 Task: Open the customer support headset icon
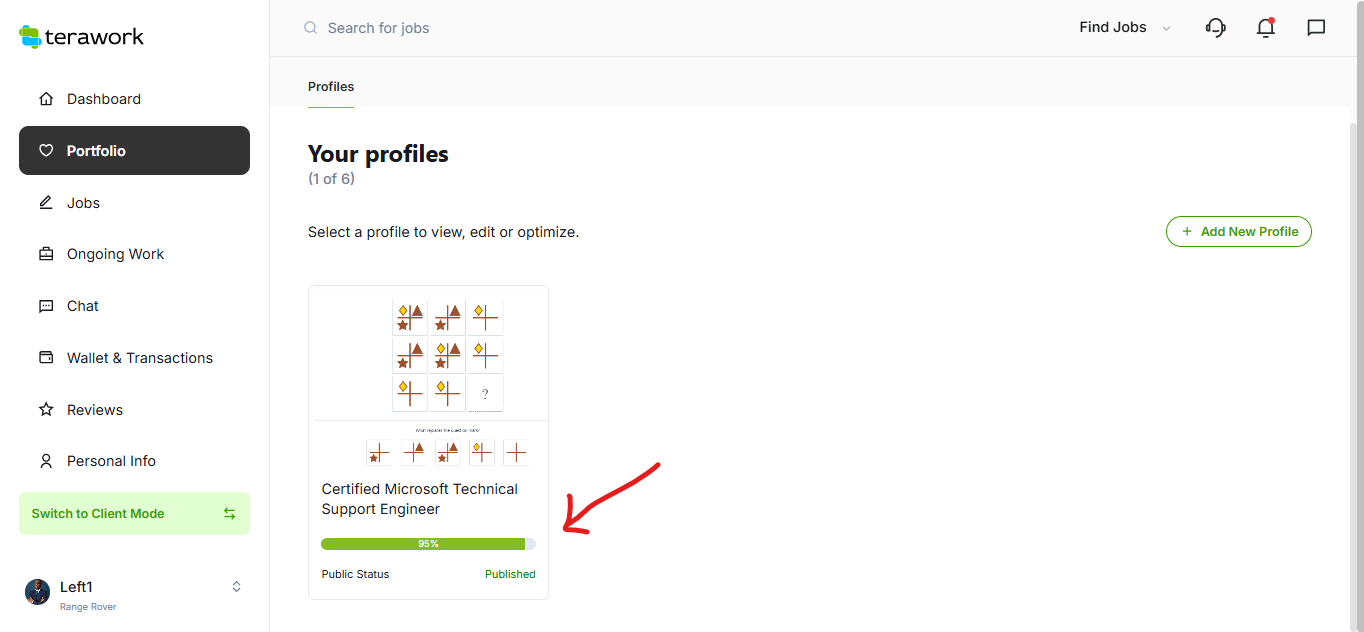pos(1216,28)
